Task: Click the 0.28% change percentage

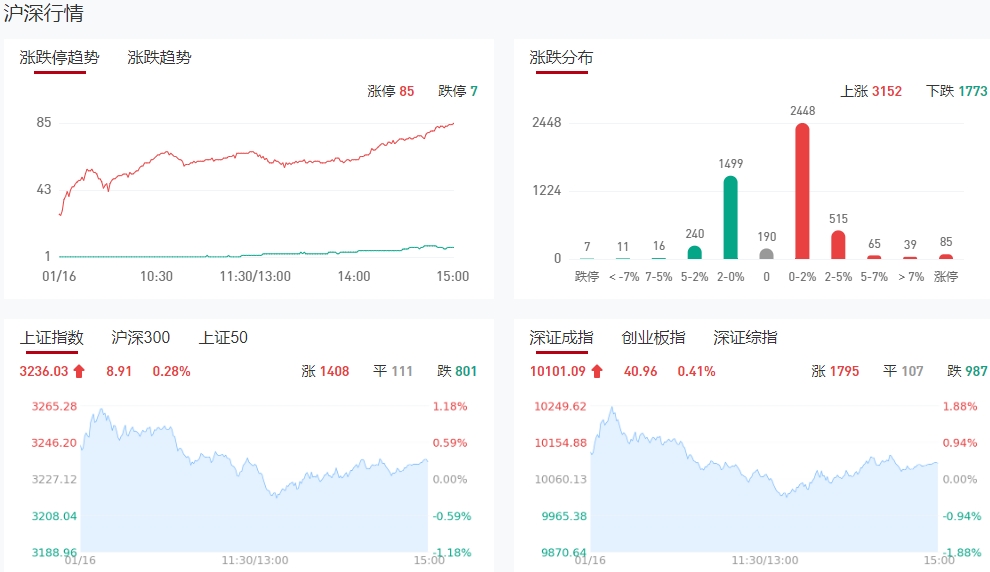Action: click(x=171, y=371)
